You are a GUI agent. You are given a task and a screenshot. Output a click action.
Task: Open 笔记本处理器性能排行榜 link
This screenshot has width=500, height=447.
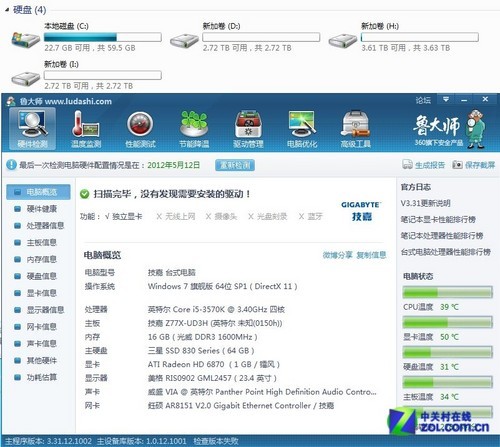442,236
